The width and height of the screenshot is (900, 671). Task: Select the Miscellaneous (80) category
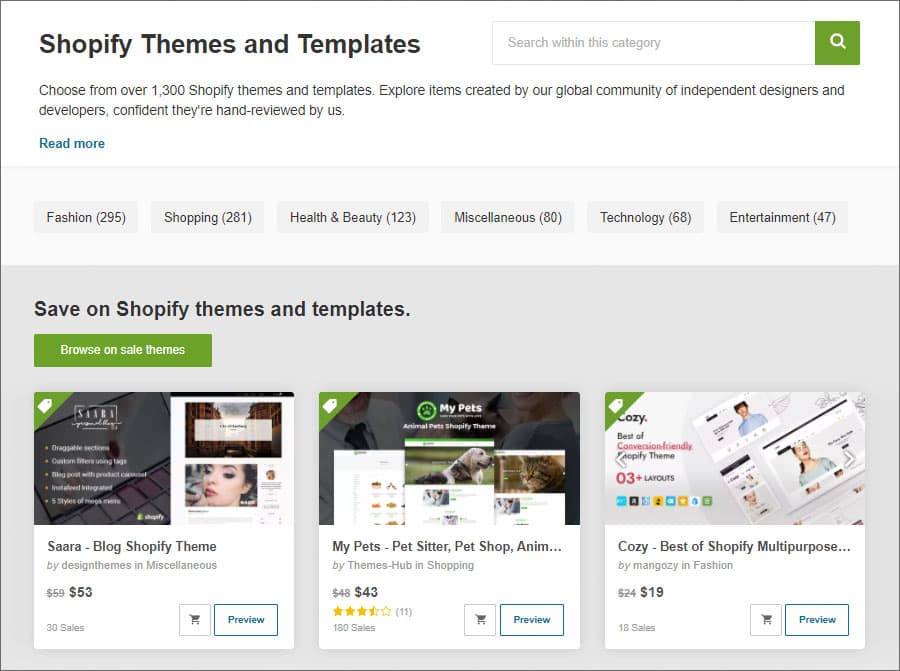508,218
